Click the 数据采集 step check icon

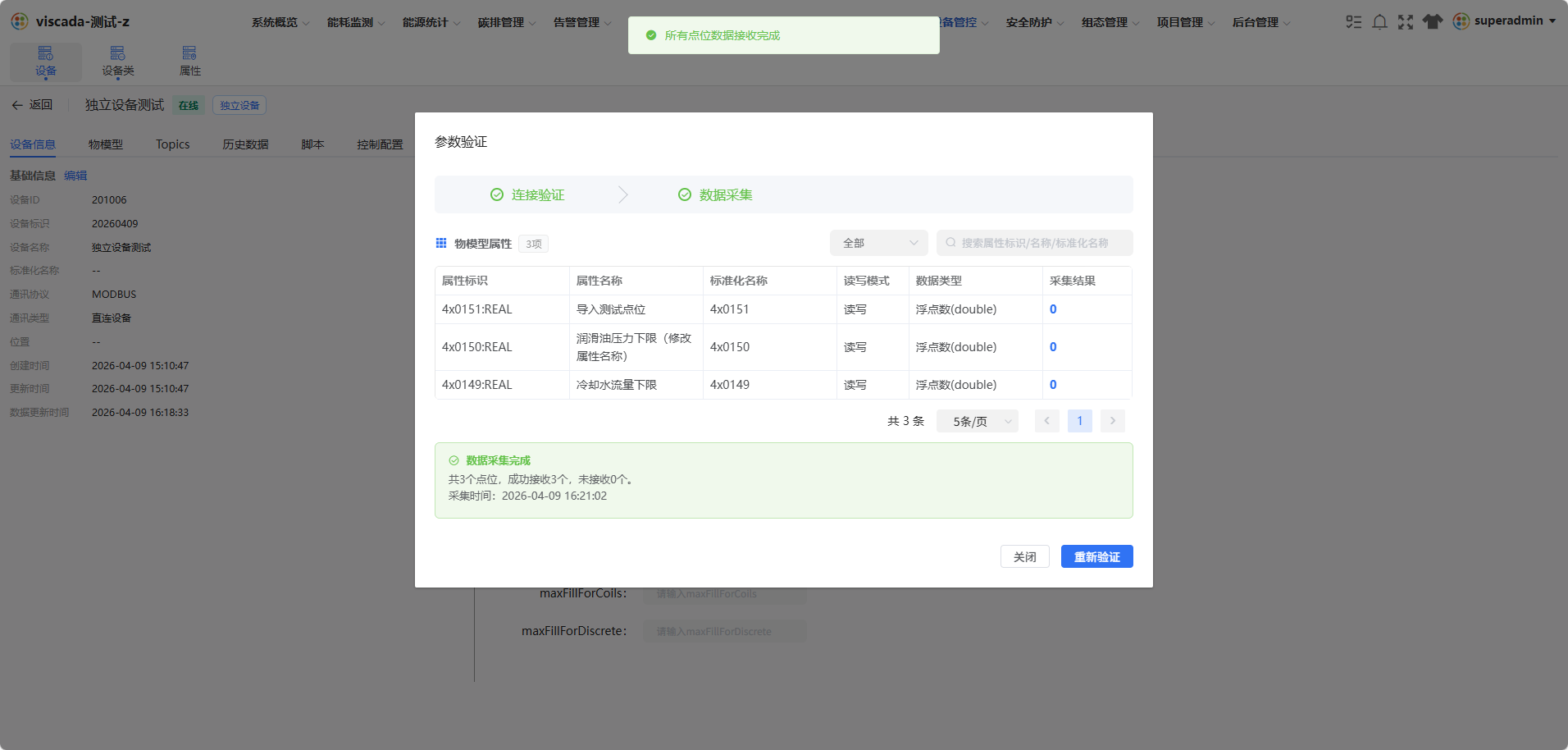click(685, 194)
